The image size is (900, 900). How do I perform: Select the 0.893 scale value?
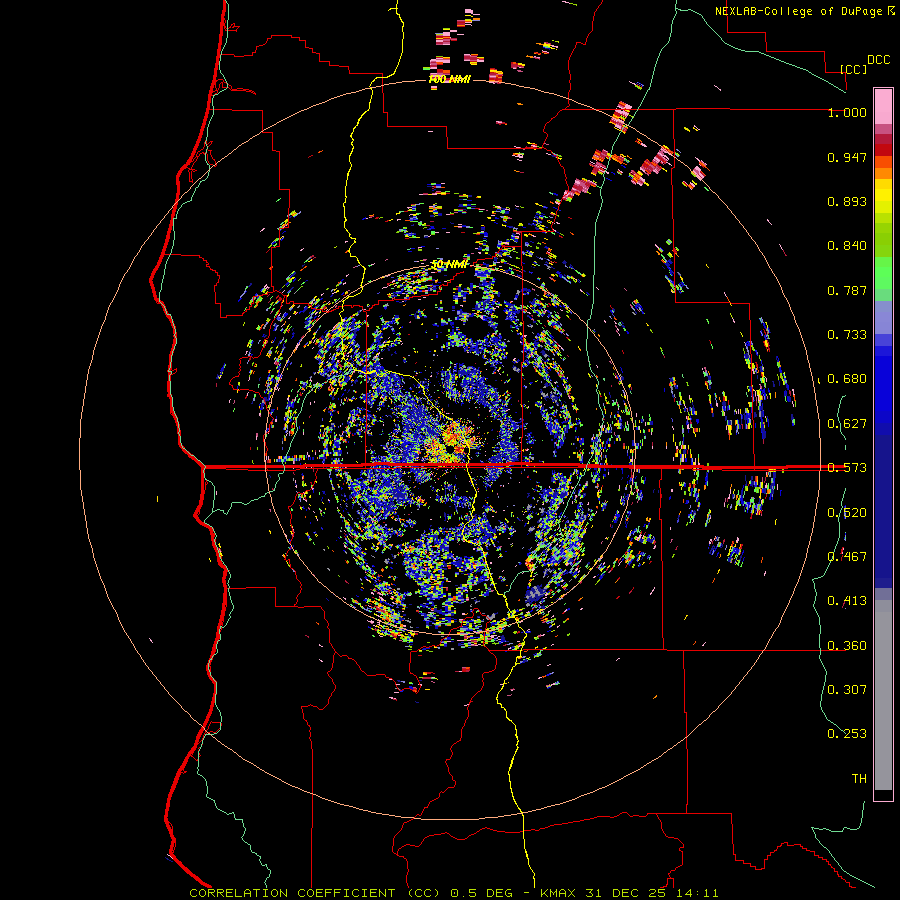click(x=847, y=201)
